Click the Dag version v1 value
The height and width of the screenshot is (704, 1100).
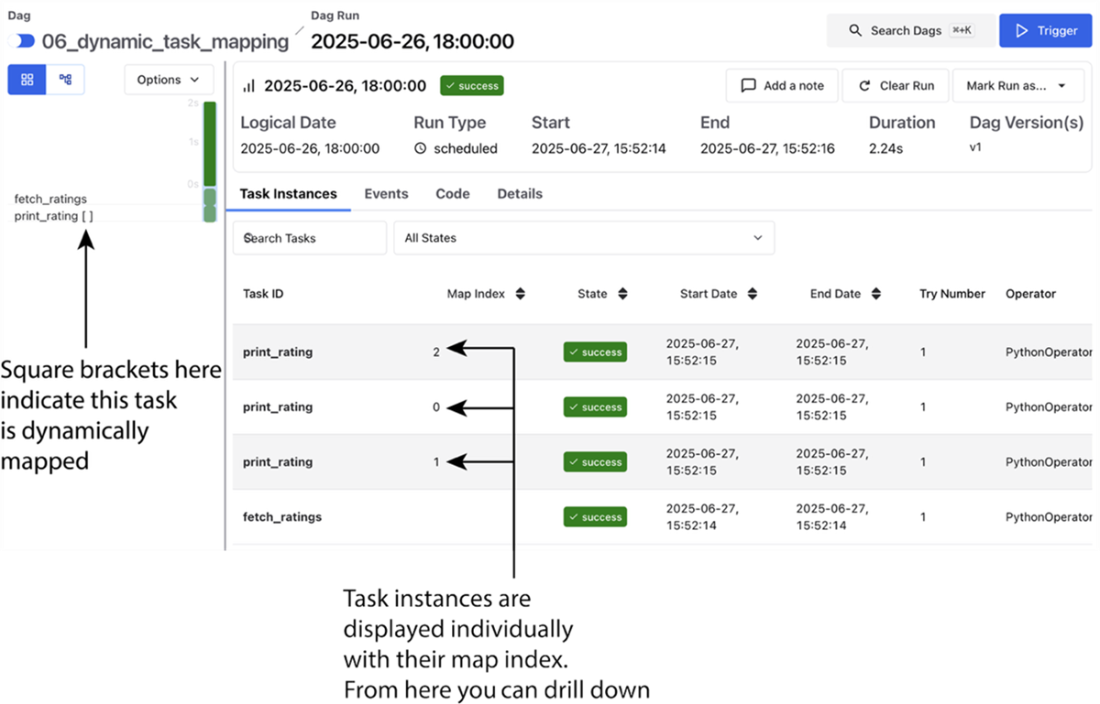(975, 147)
